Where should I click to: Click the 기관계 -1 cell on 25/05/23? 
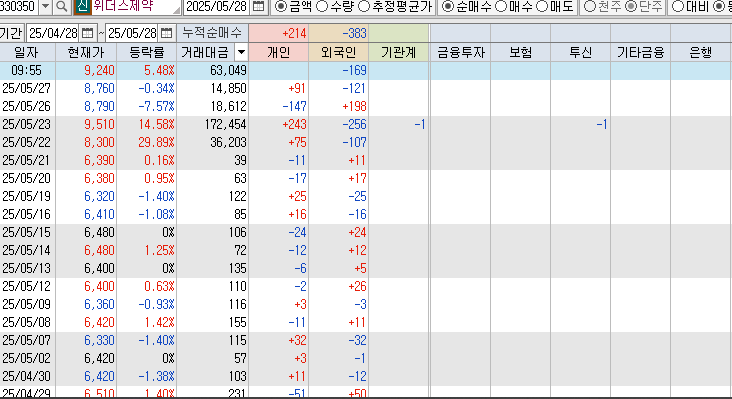pos(420,125)
